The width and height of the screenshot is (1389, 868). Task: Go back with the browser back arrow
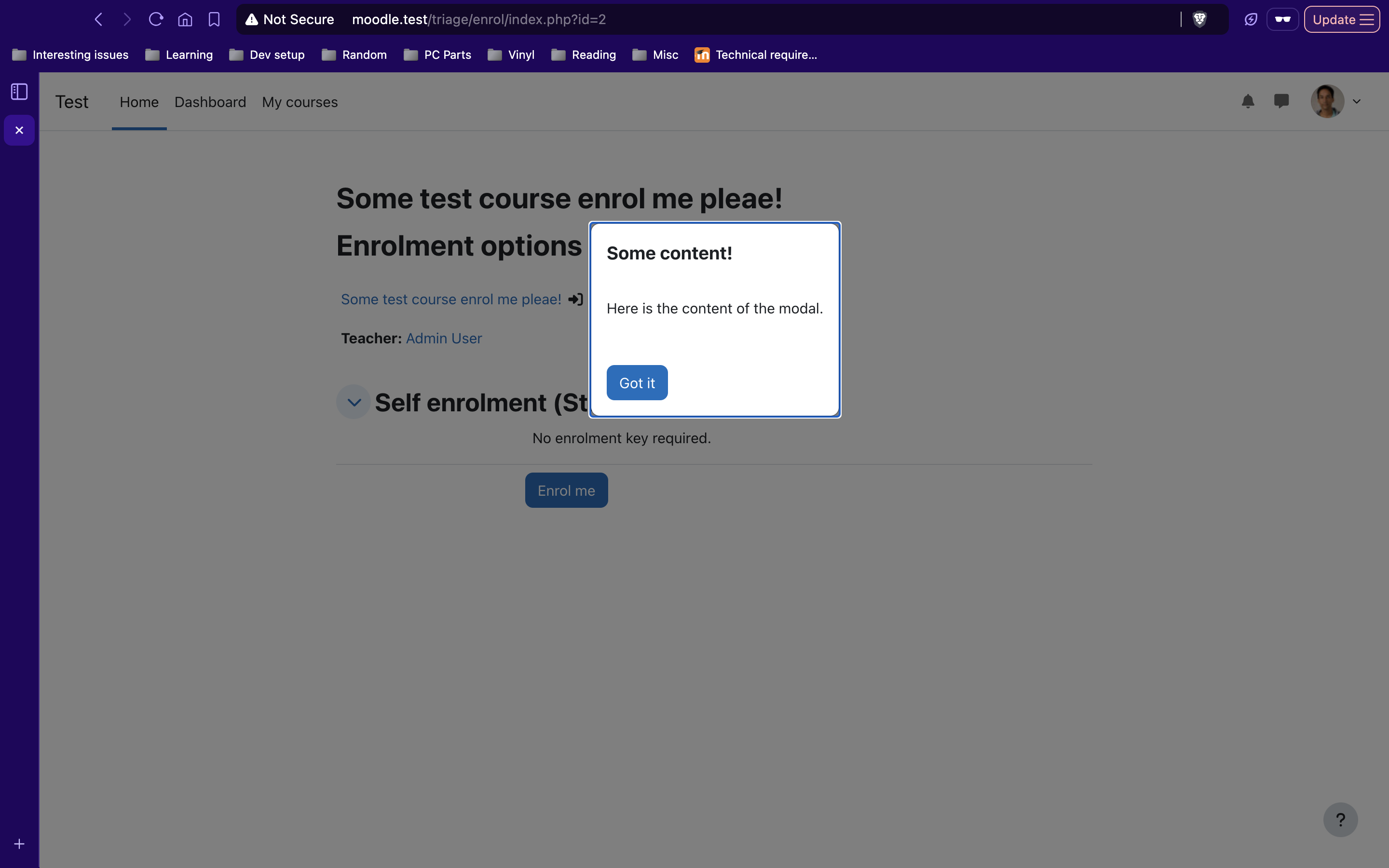(98, 19)
